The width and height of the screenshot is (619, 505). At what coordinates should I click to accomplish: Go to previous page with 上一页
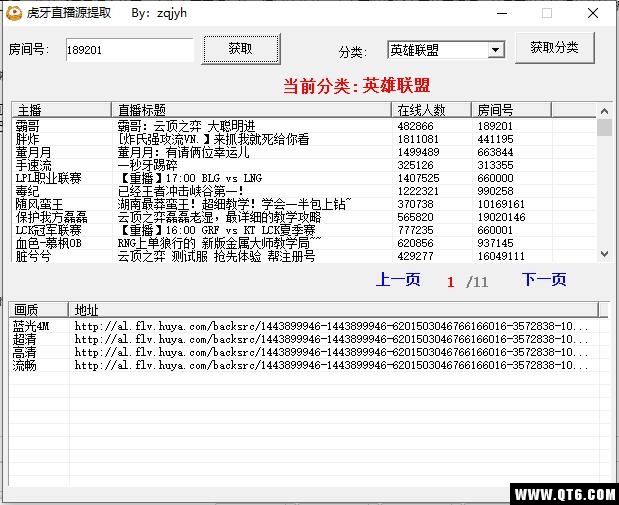click(398, 280)
